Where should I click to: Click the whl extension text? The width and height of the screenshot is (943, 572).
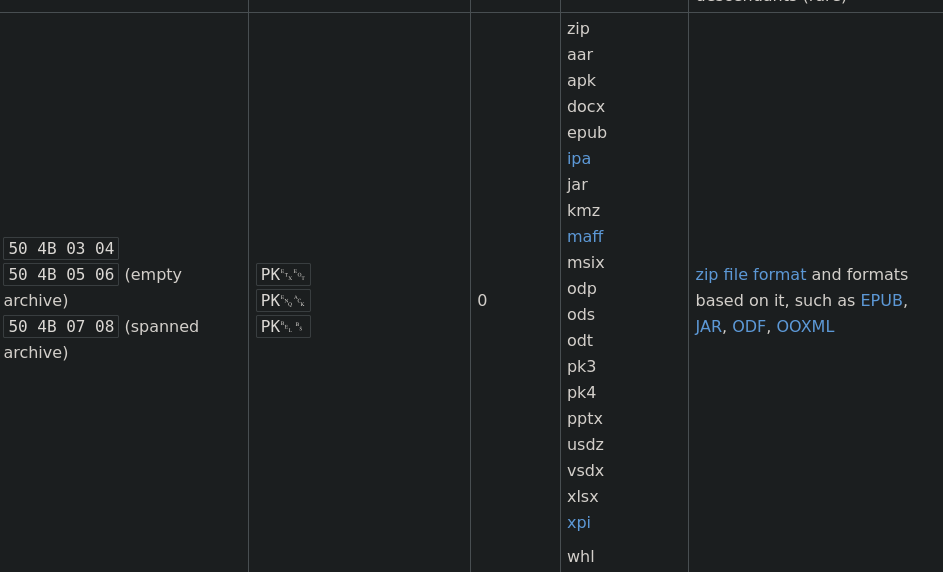pos(580,557)
